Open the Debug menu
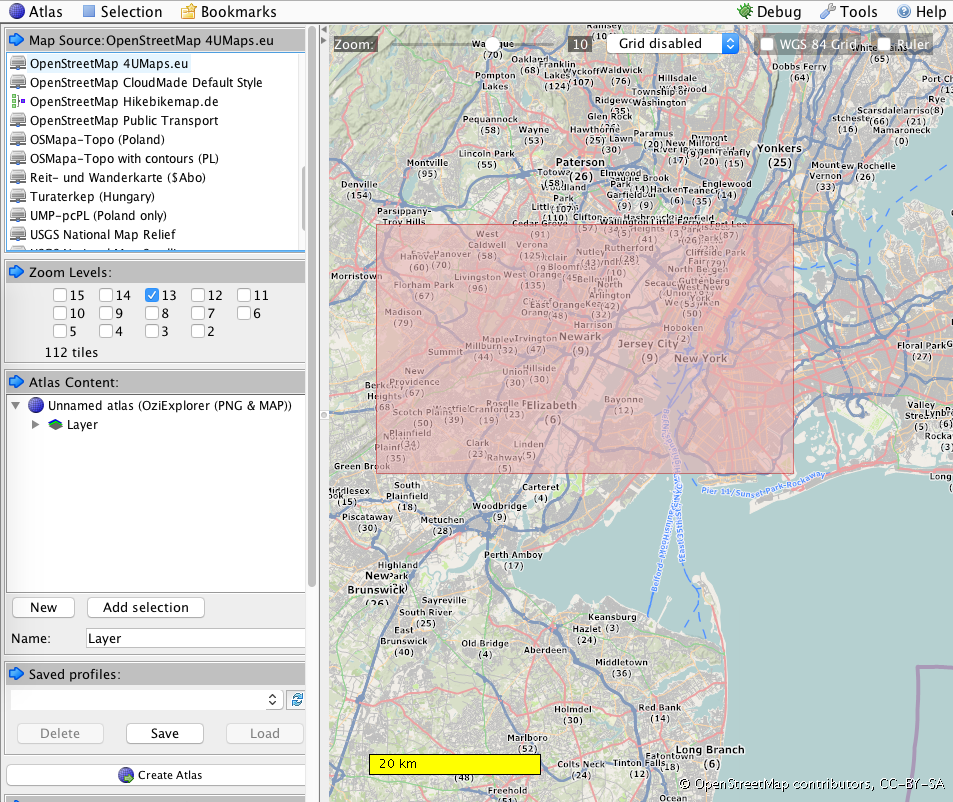This screenshot has width=953, height=802. coord(769,12)
